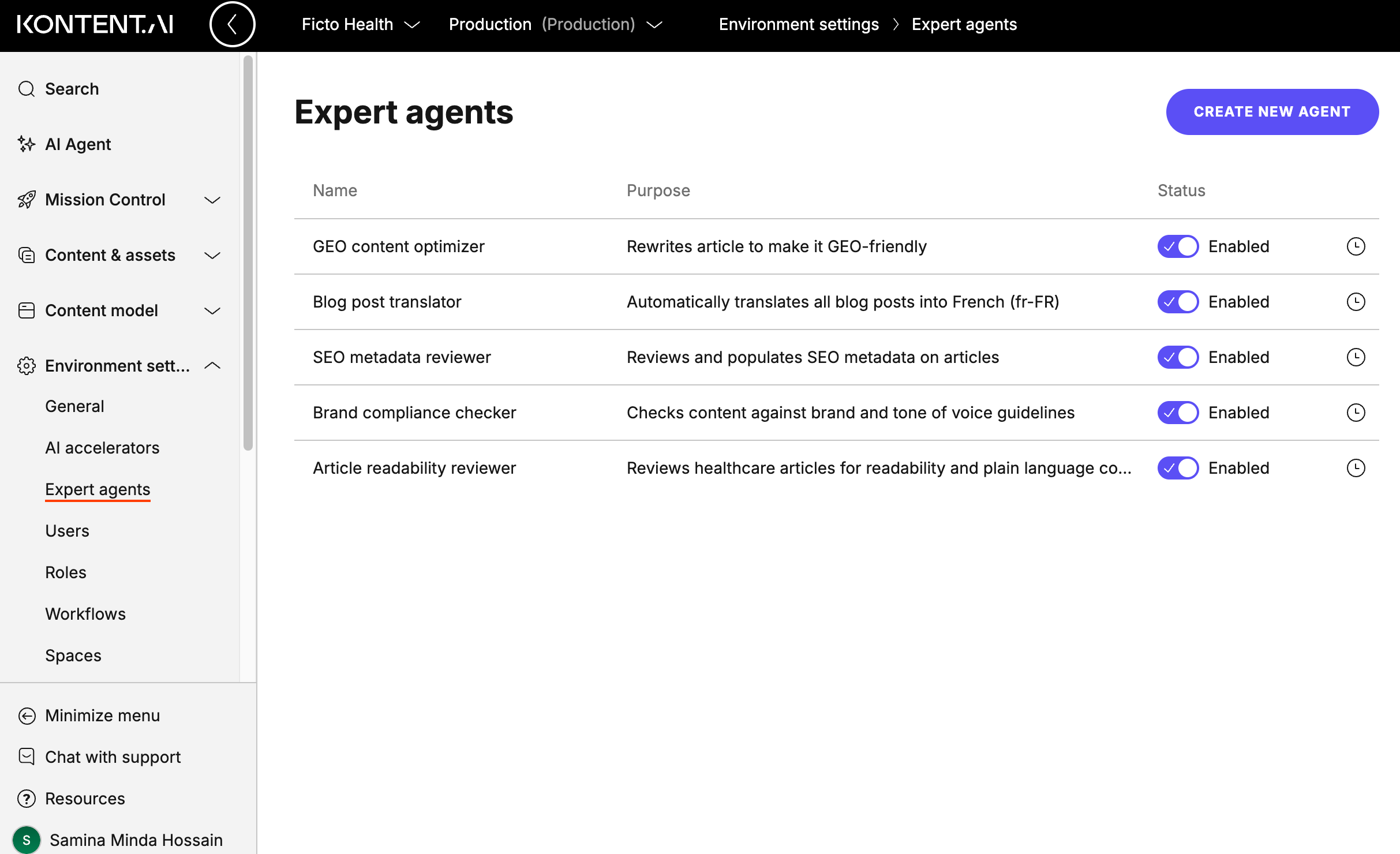Open the Users settings link
Image resolution: width=1400 pixels, height=854 pixels.
(67, 530)
